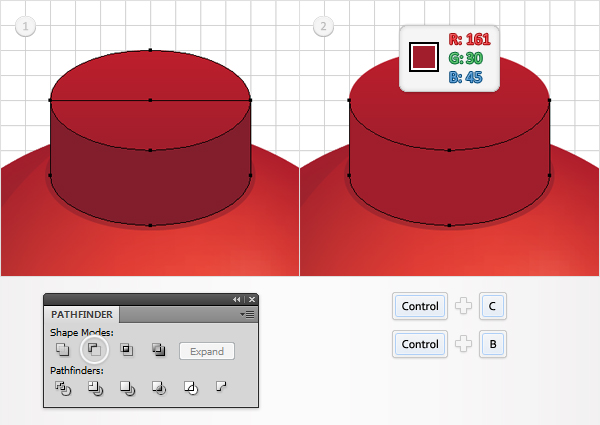Select center anchor point on horizontal line in panel 1

tap(150, 100)
